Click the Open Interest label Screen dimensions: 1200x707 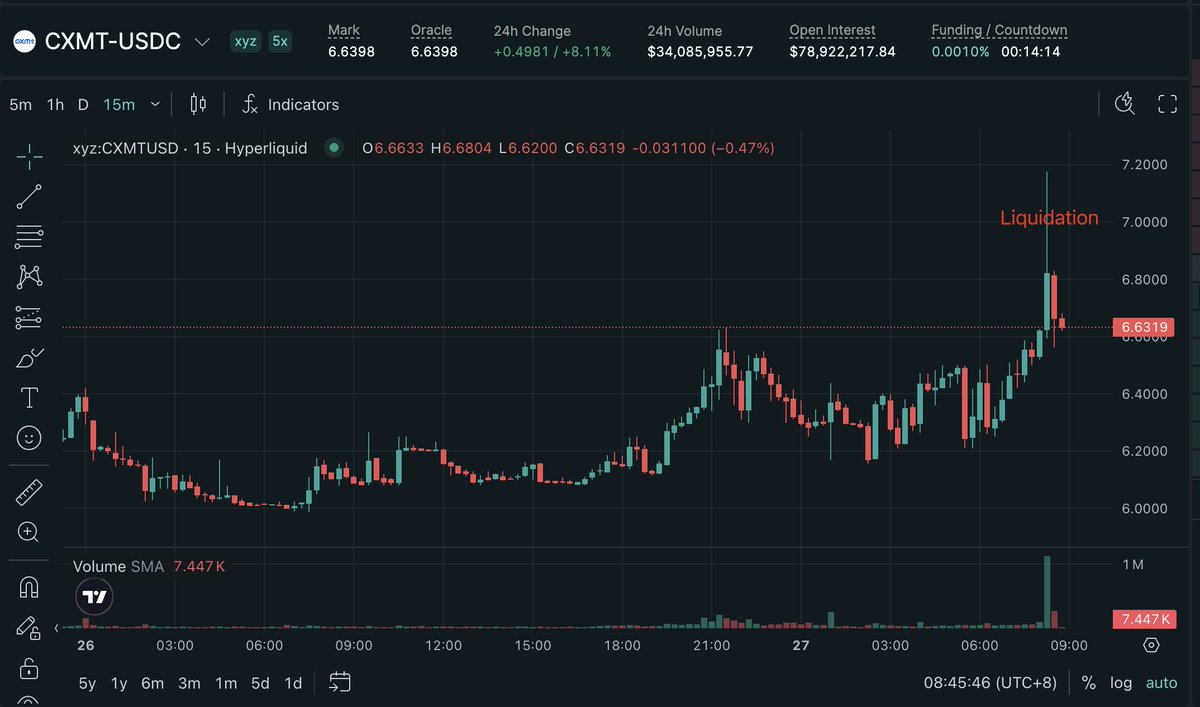pos(832,30)
